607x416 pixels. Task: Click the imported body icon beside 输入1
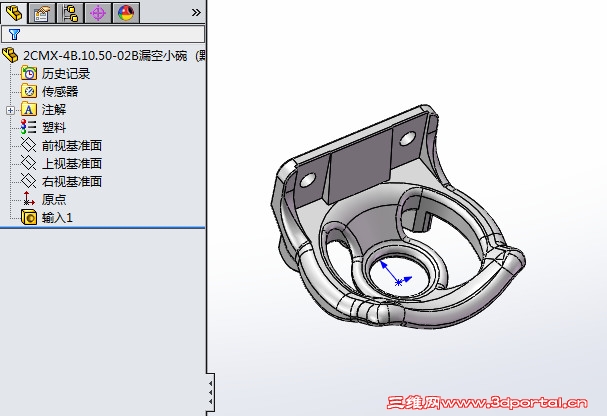tap(29, 217)
